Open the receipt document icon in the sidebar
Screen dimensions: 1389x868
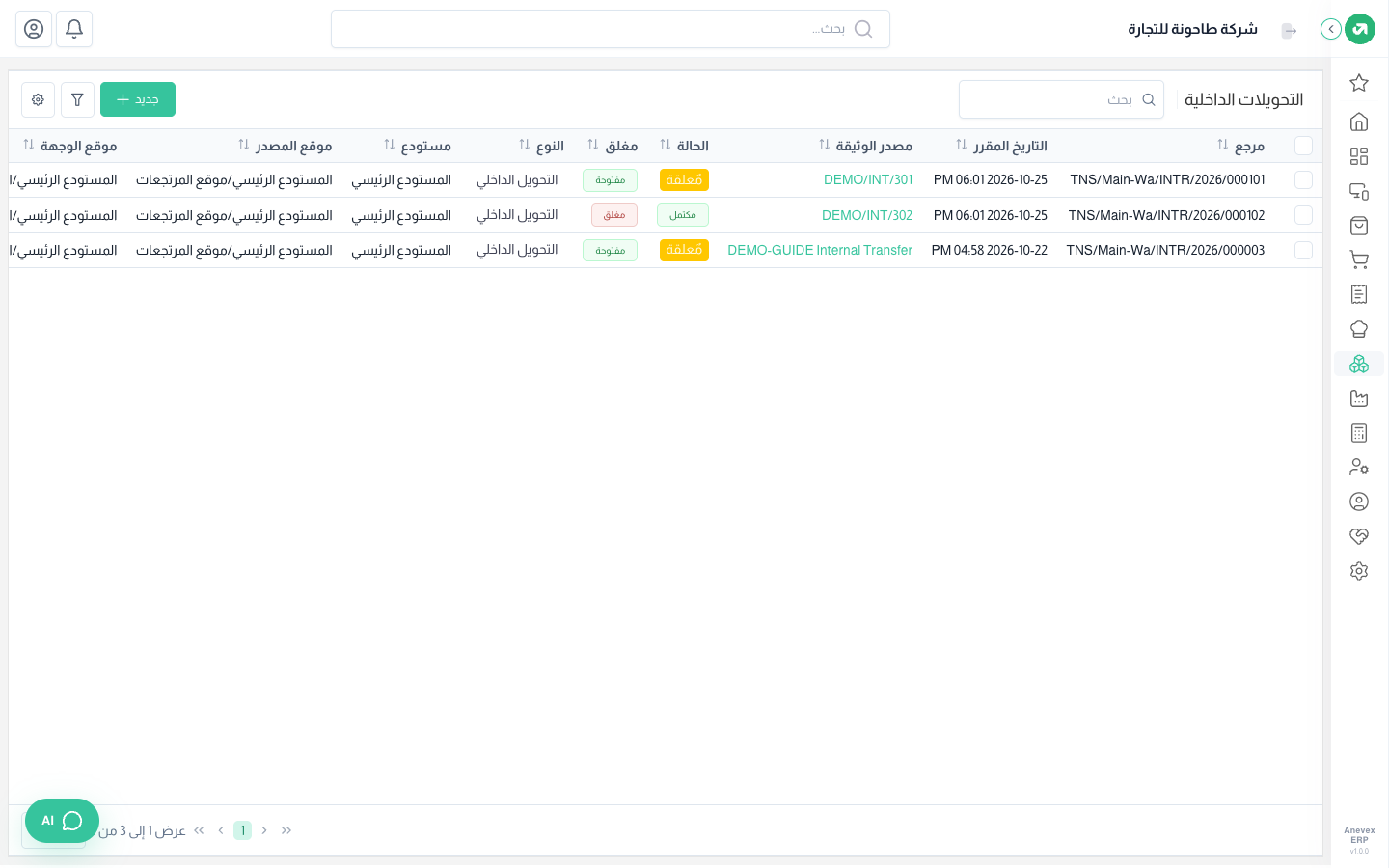(x=1359, y=294)
